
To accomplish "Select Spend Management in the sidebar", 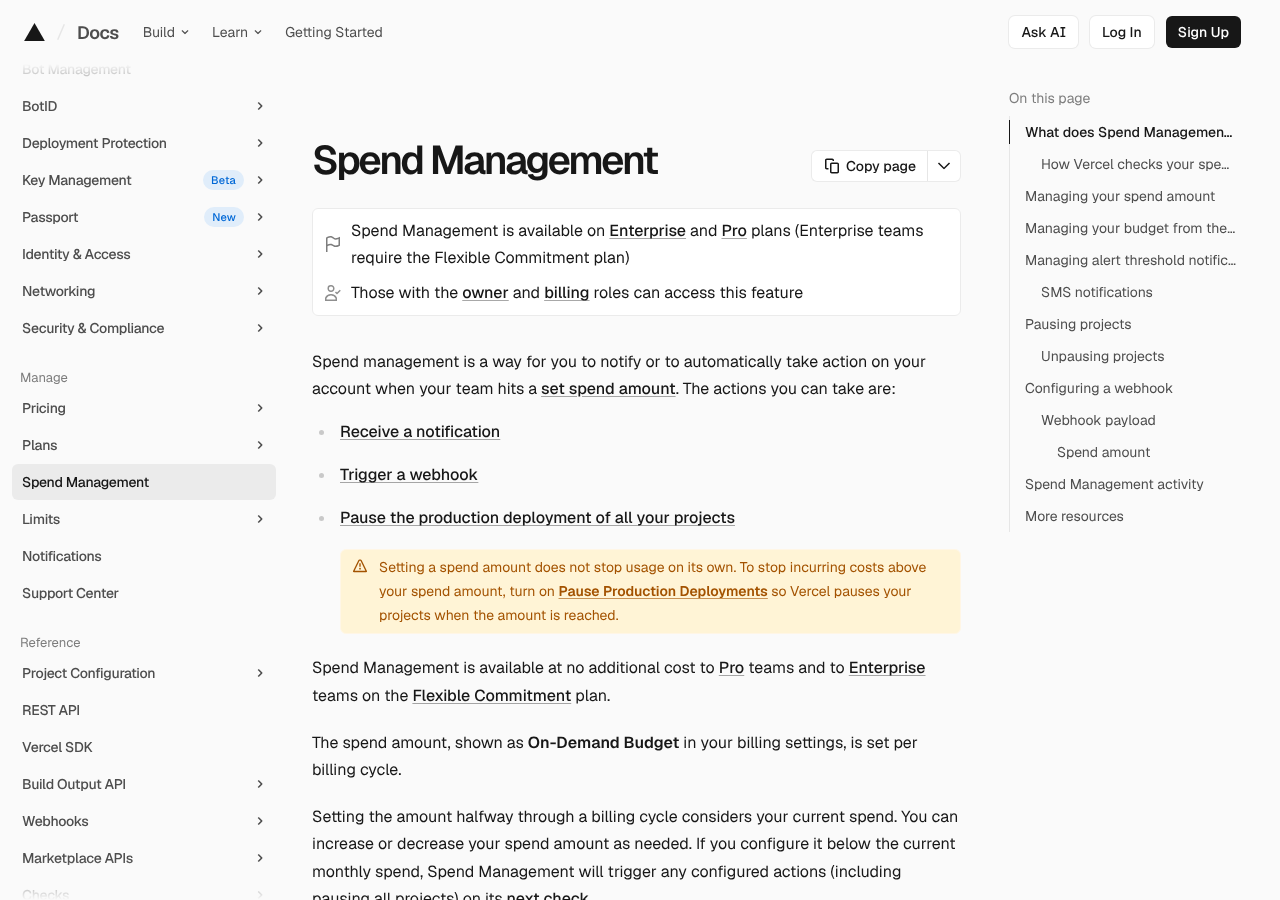I will tap(144, 482).
